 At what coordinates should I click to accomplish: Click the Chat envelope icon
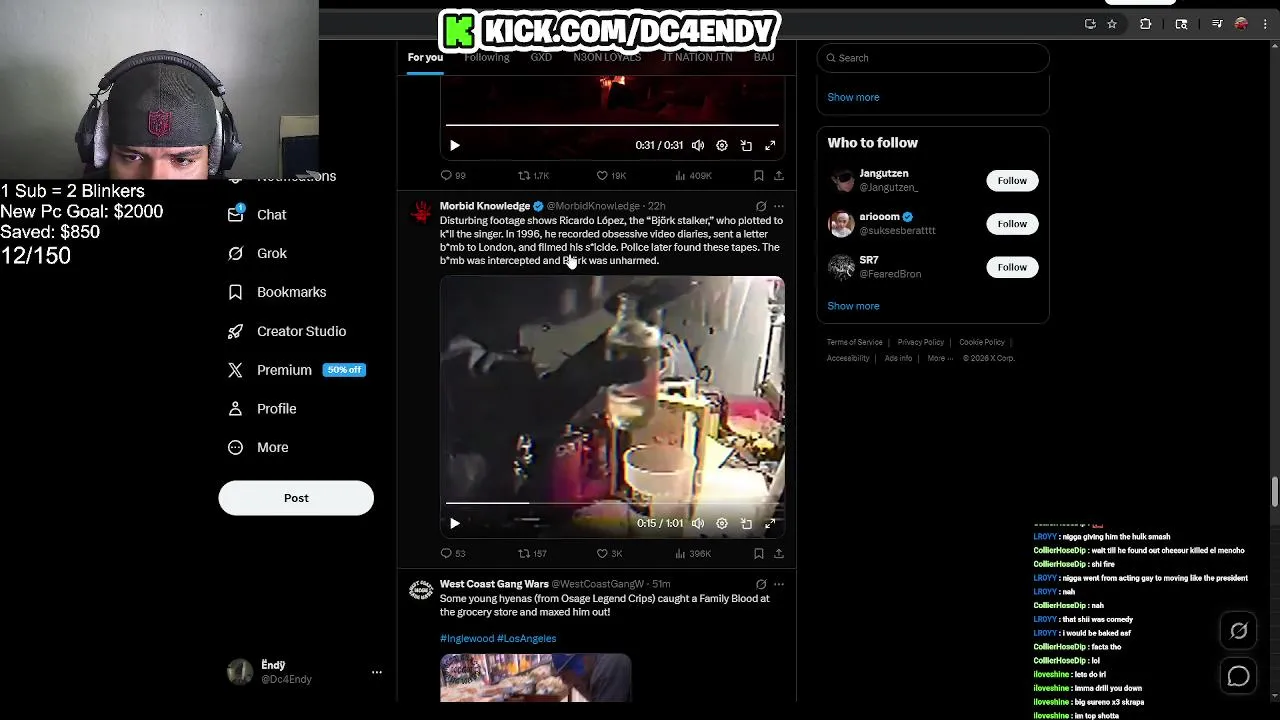pos(236,215)
